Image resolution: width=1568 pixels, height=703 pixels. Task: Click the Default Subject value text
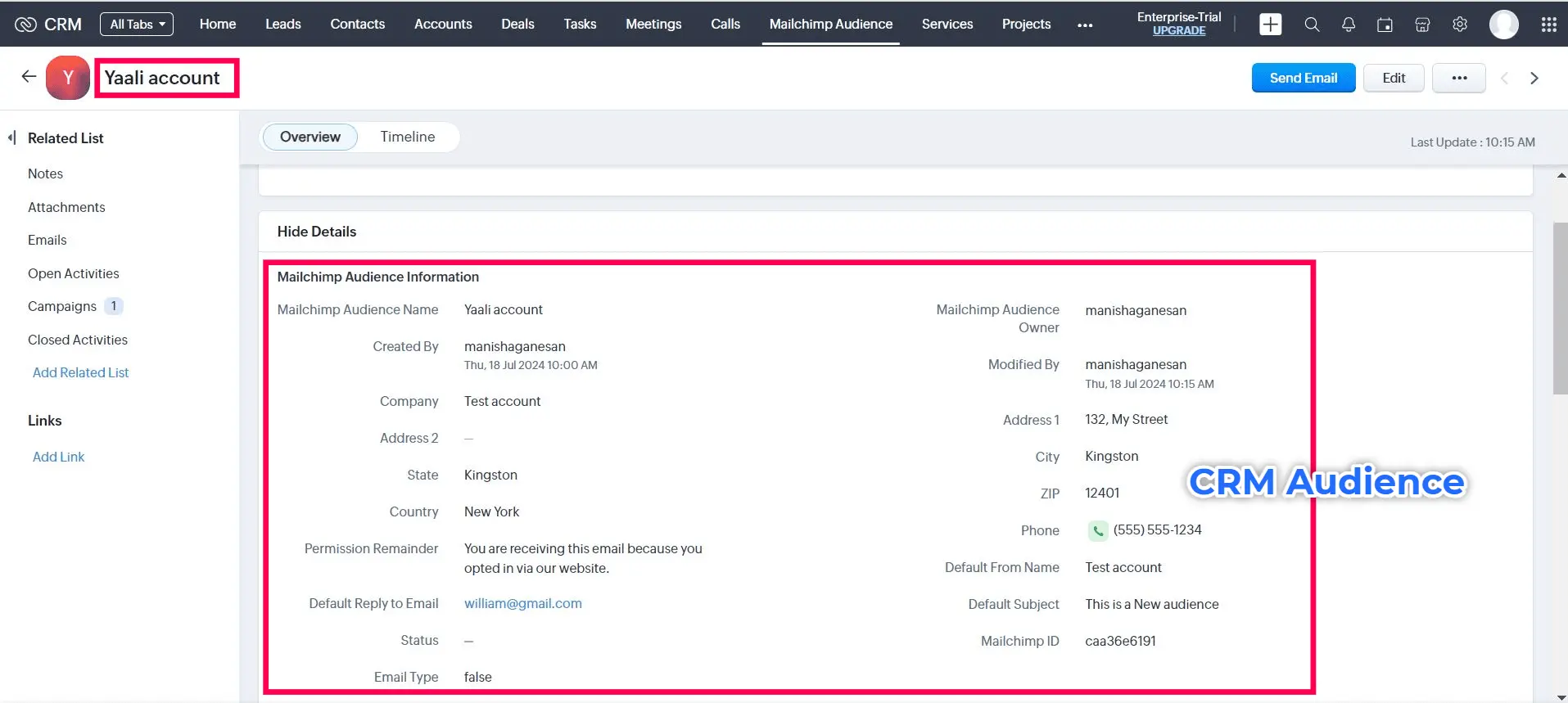tap(1152, 604)
